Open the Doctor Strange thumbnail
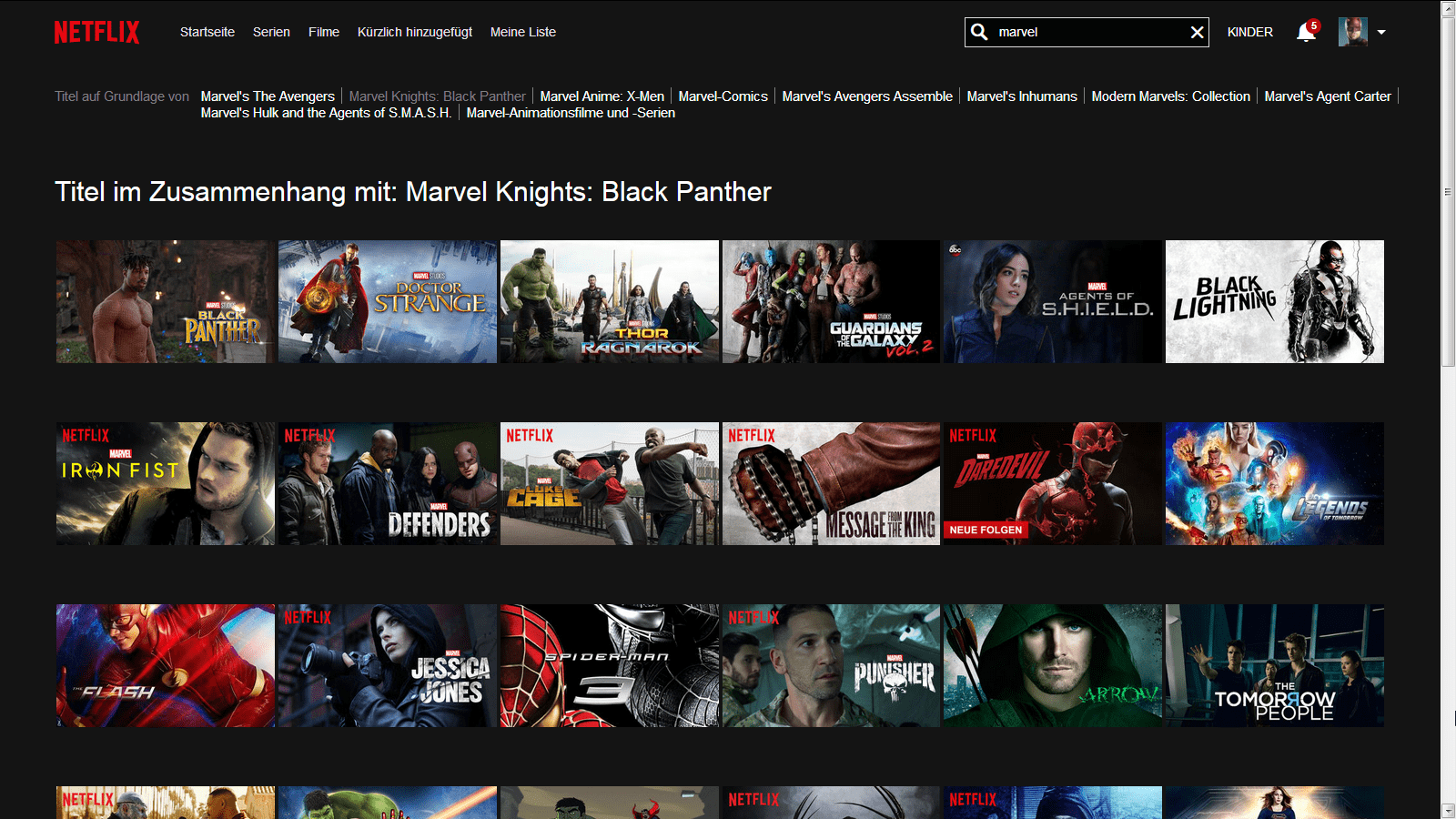The height and width of the screenshot is (819, 1456). pos(388,301)
